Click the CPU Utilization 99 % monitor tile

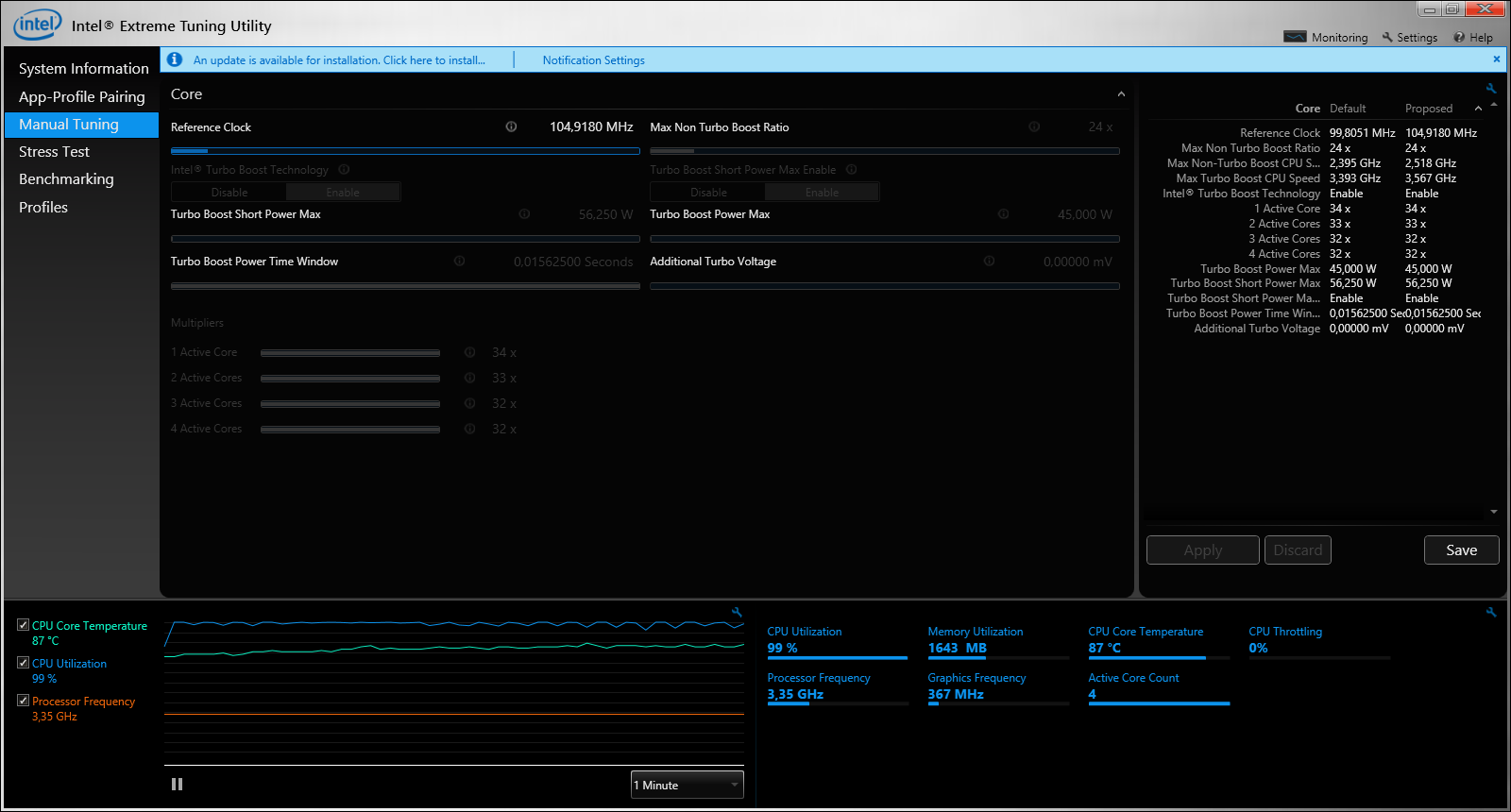click(x=837, y=641)
